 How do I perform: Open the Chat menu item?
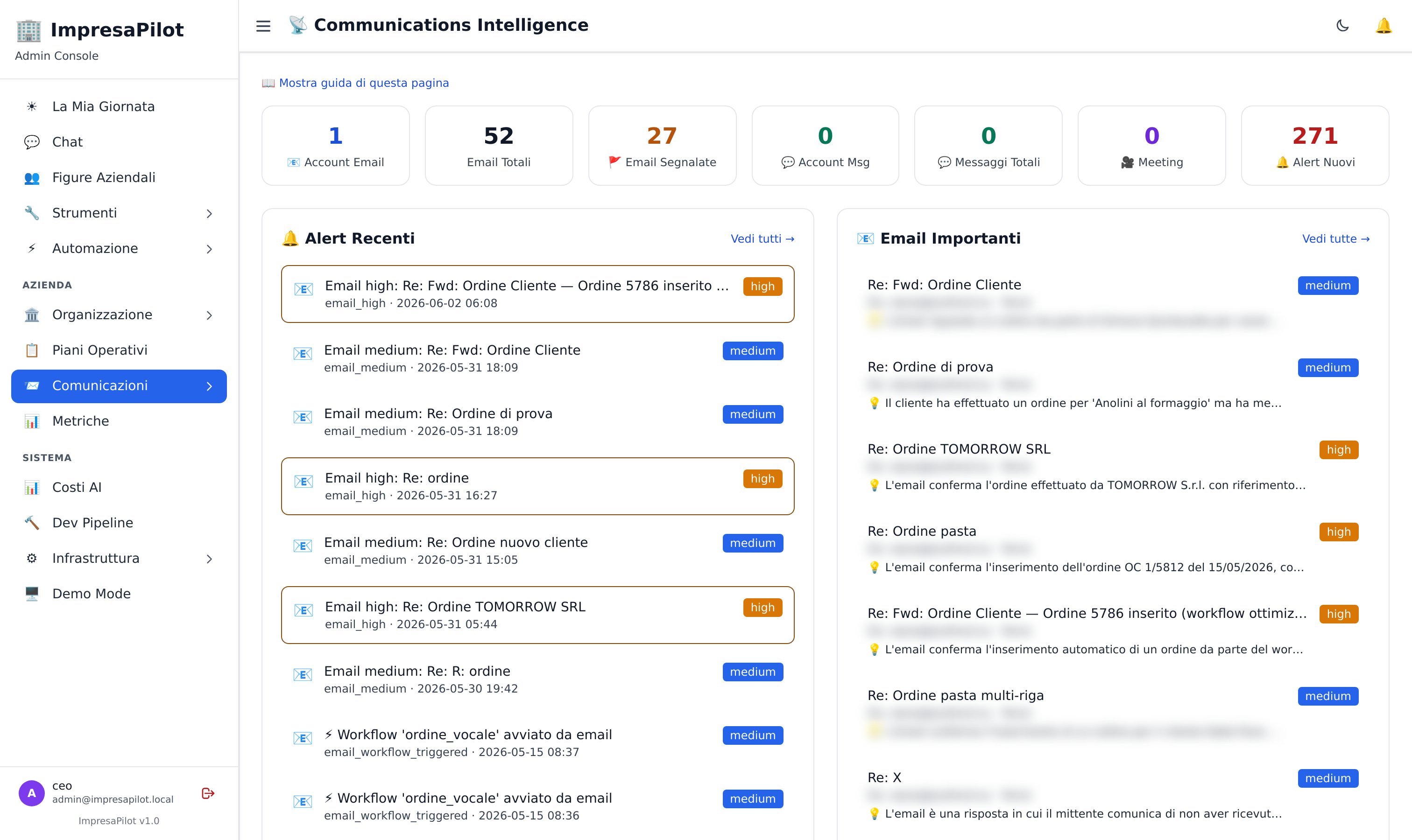tap(119, 142)
